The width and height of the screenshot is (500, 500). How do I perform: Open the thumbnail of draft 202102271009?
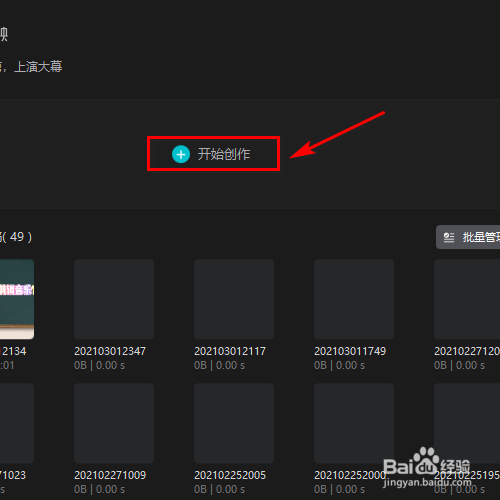pos(114,423)
